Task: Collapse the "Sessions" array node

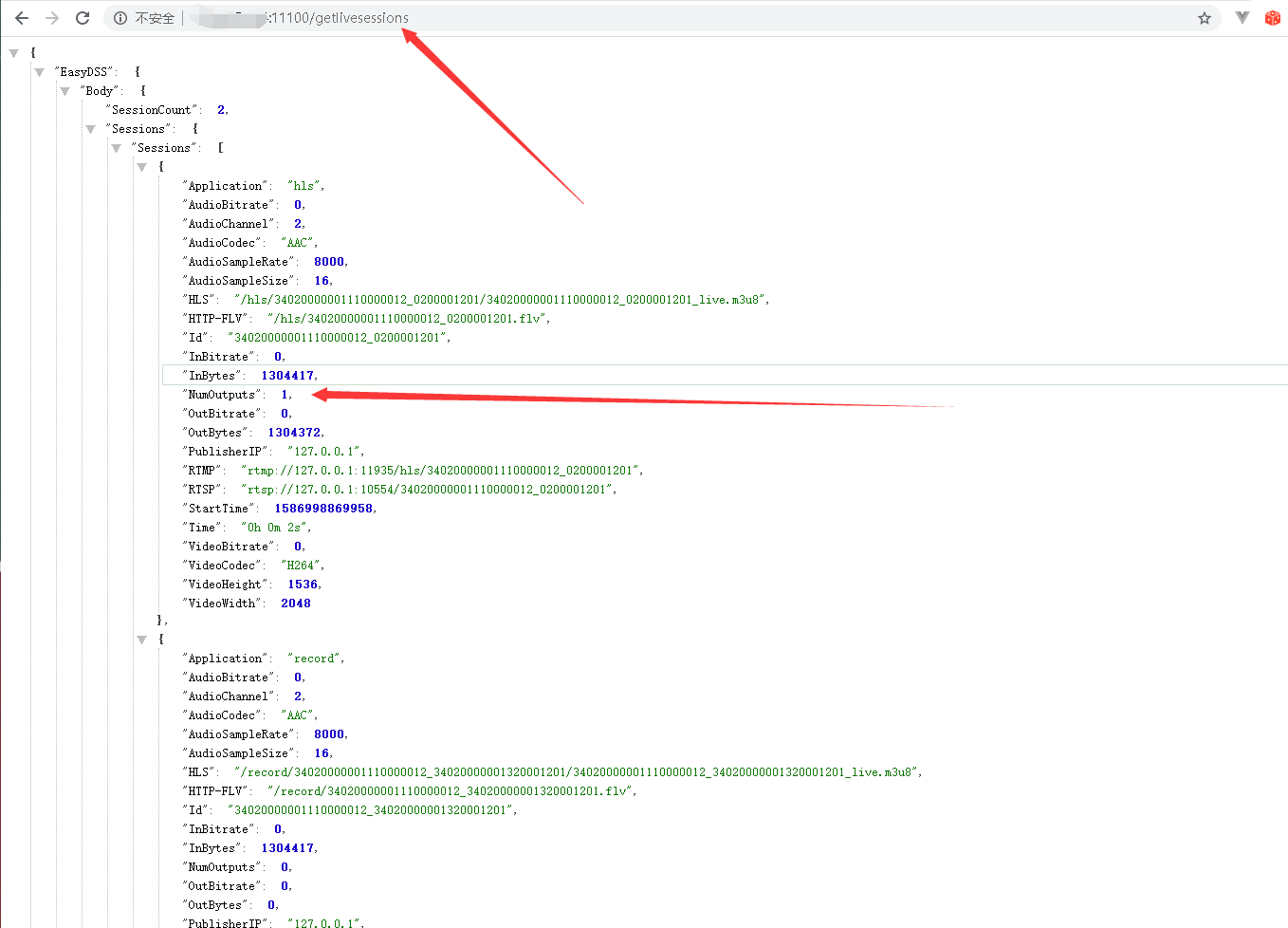Action: coord(117,148)
